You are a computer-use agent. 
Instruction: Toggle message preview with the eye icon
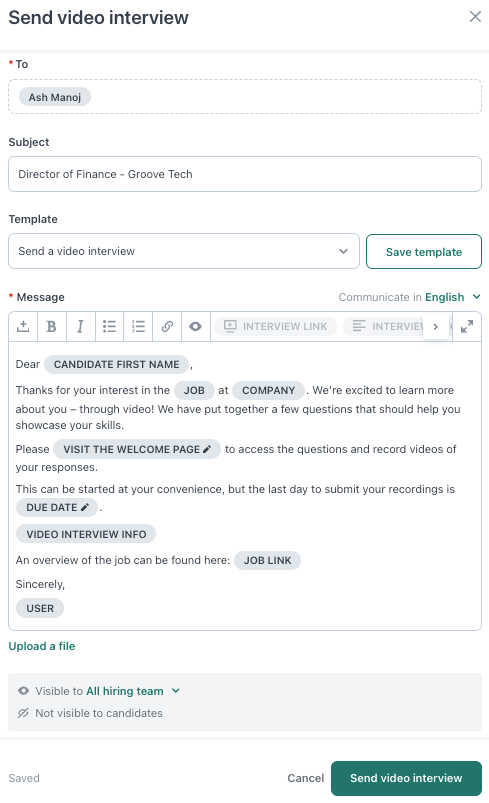[195, 326]
